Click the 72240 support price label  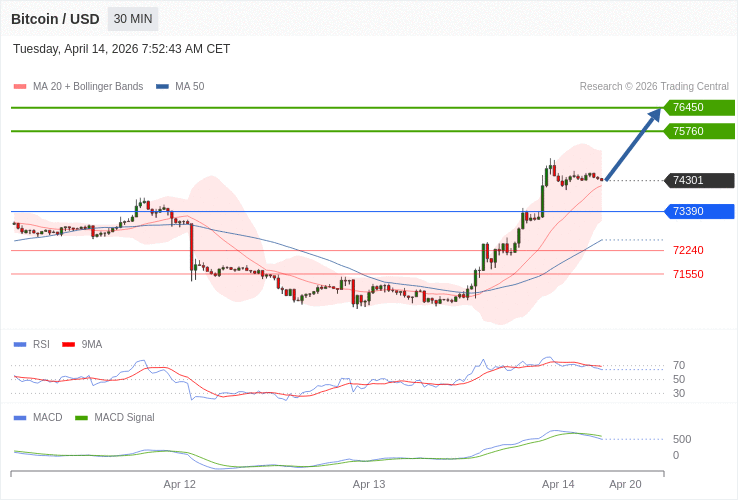688,250
